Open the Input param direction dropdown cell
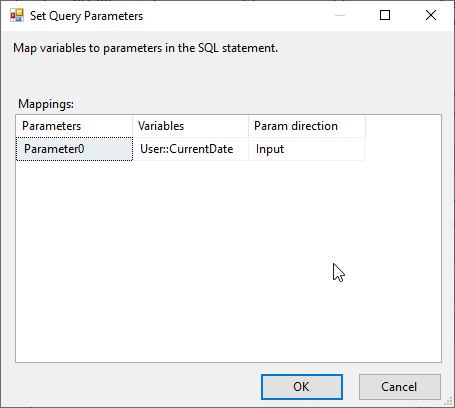Viewport: 455px width, 408px height. tap(306, 149)
